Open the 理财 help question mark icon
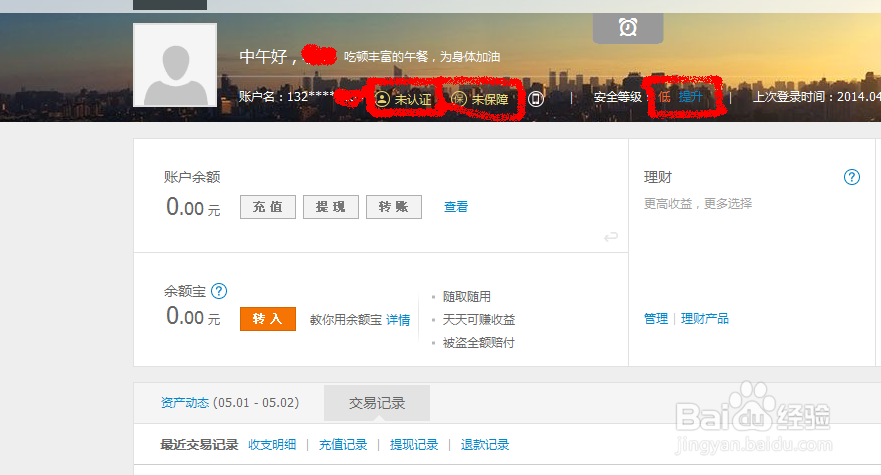This screenshot has width=881, height=475. coord(852,177)
